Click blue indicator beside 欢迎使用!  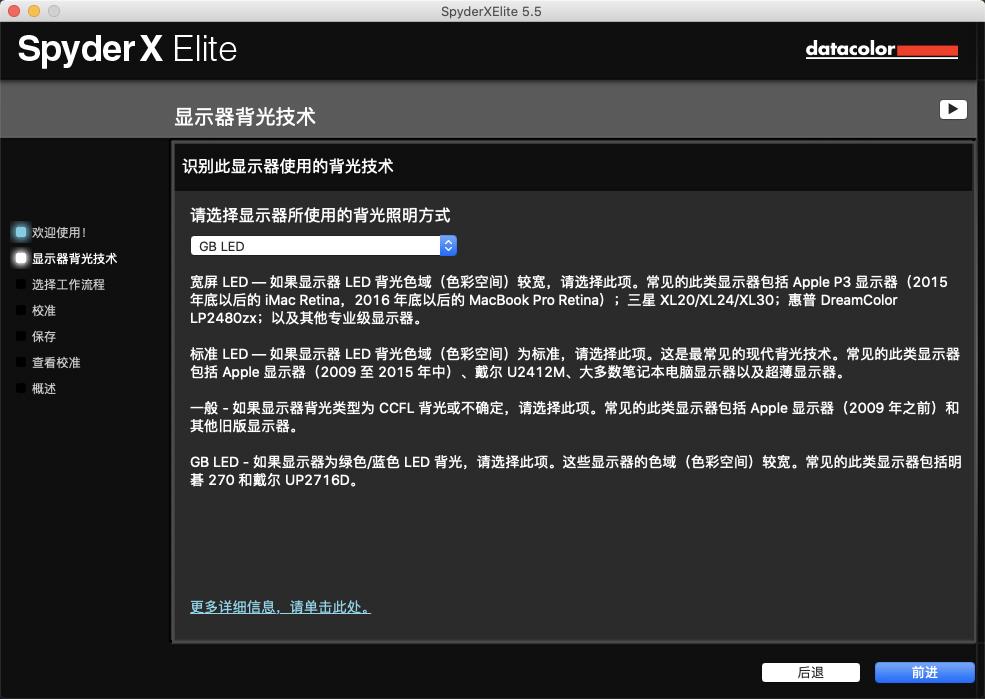pyautogui.click(x=21, y=232)
